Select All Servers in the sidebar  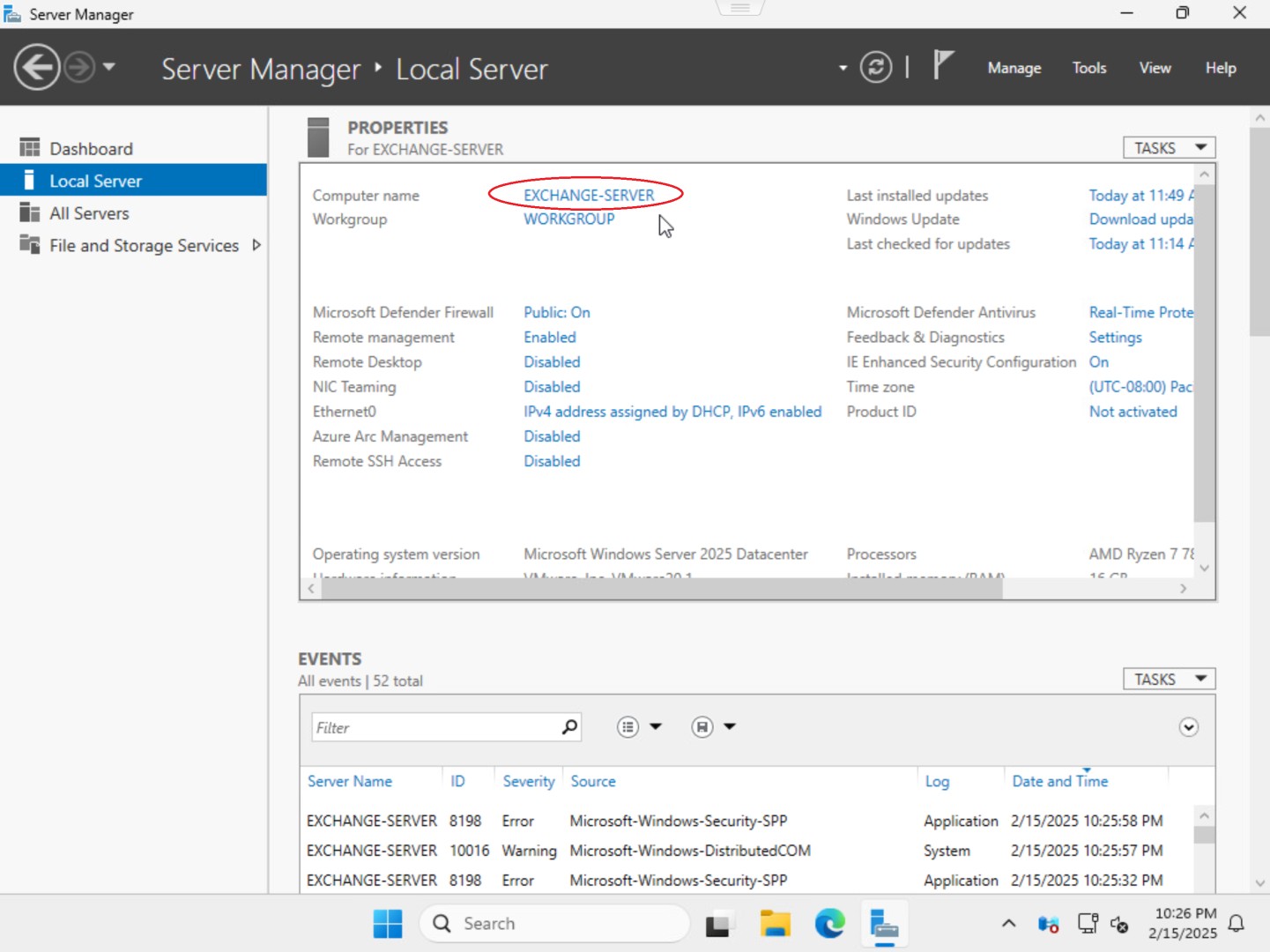[133, 213]
